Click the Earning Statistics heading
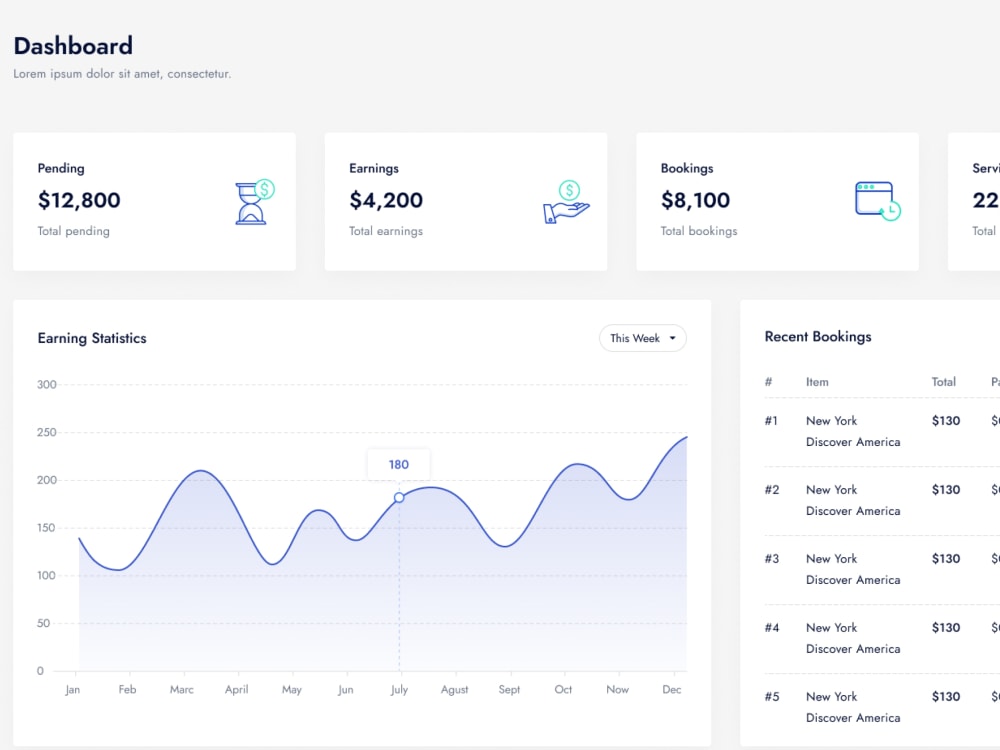The image size is (1000, 750). [x=92, y=338]
